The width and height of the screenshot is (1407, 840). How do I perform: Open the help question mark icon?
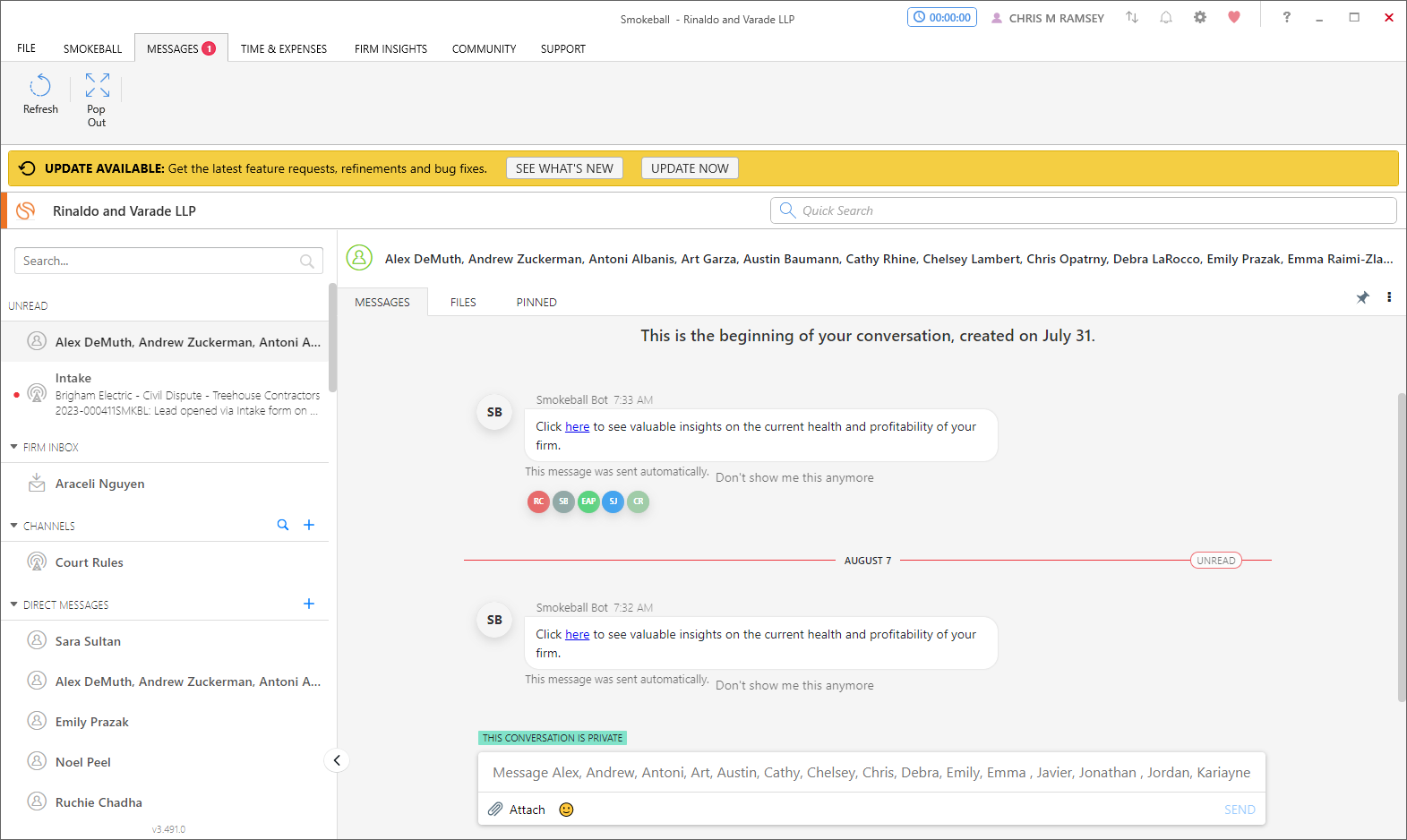click(x=1287, y=17)
